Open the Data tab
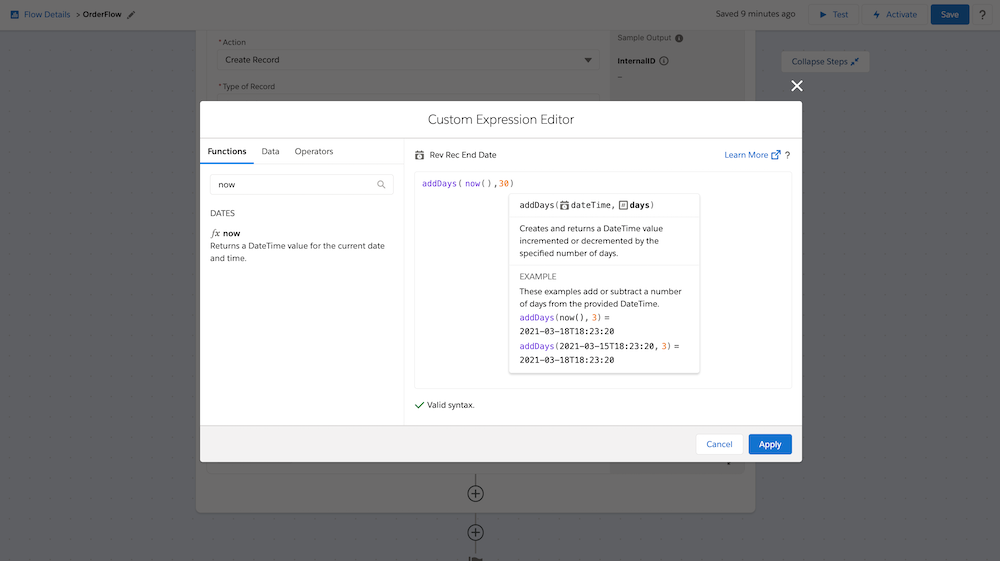The height and width of the screenshot is (561, 1000). coord(270,151)
